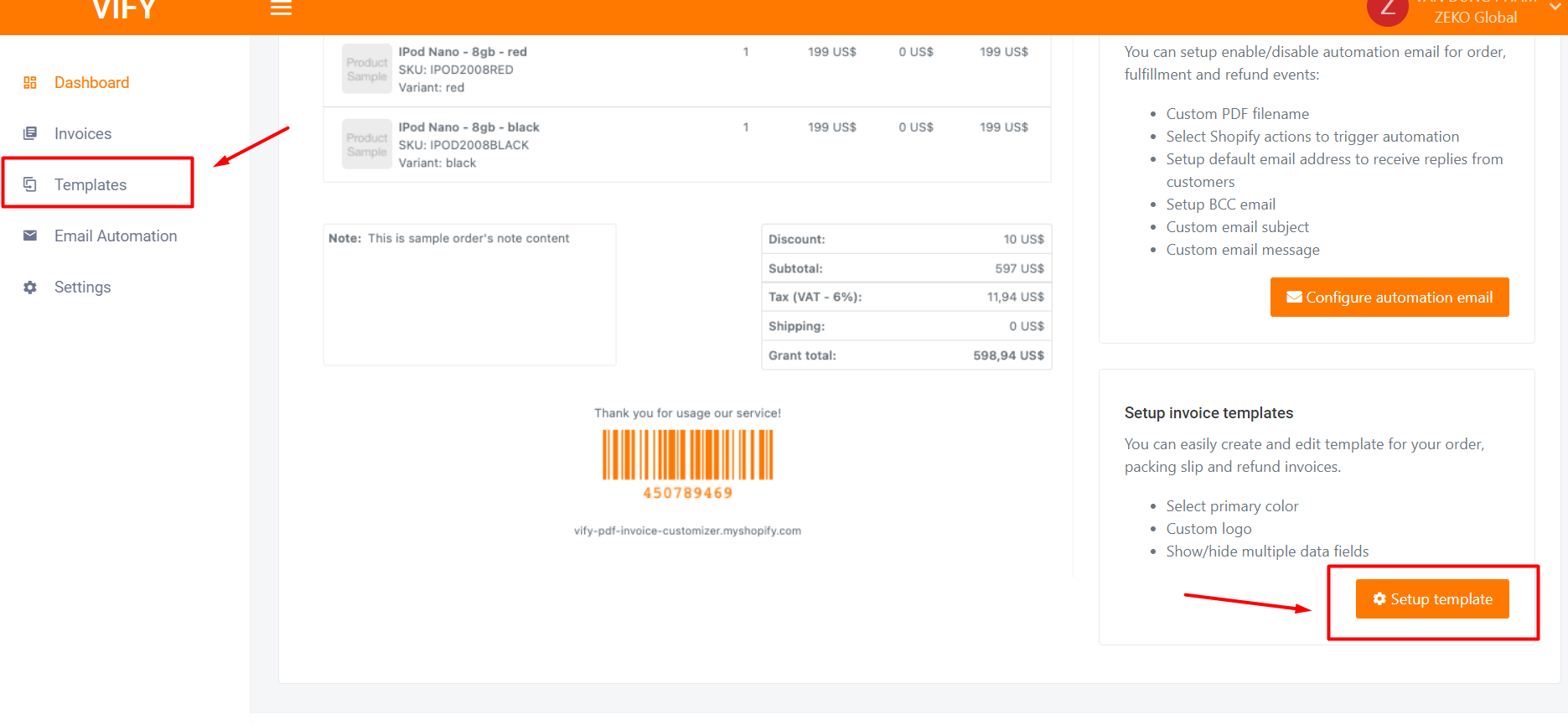Click the VIFY logo in header
1568x725 pixels.
124,11
